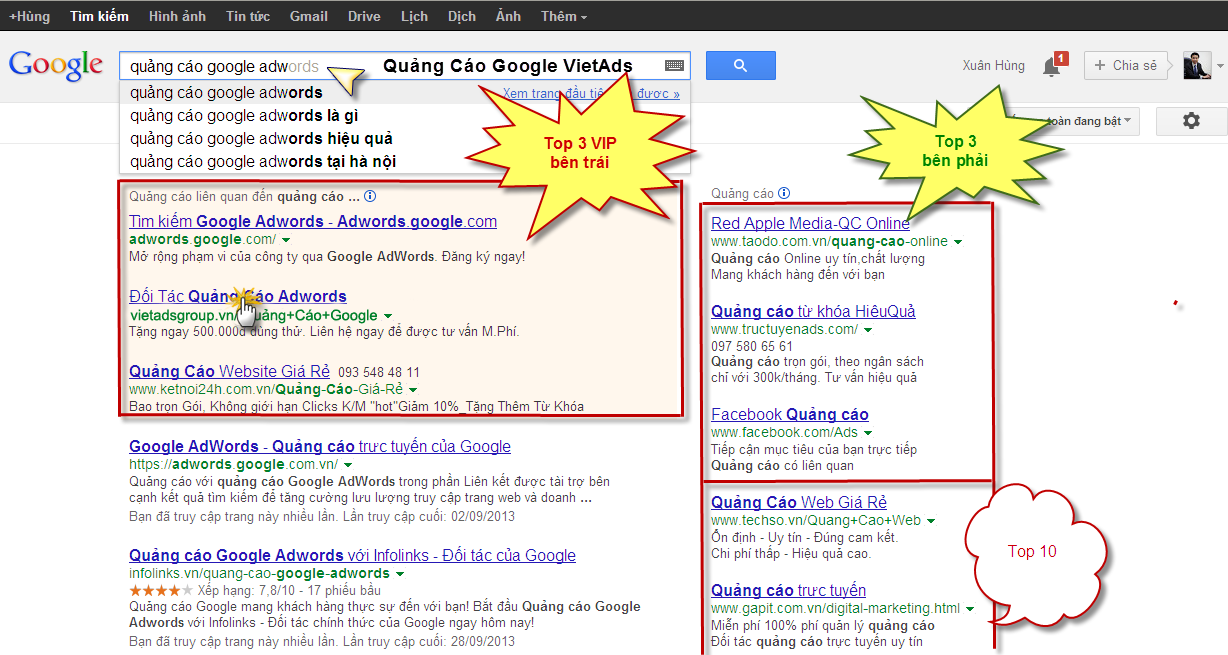1228x655 pixels.
Task: Open 'Ảnh' photos in the top bar
Action: tap(508, 16)
